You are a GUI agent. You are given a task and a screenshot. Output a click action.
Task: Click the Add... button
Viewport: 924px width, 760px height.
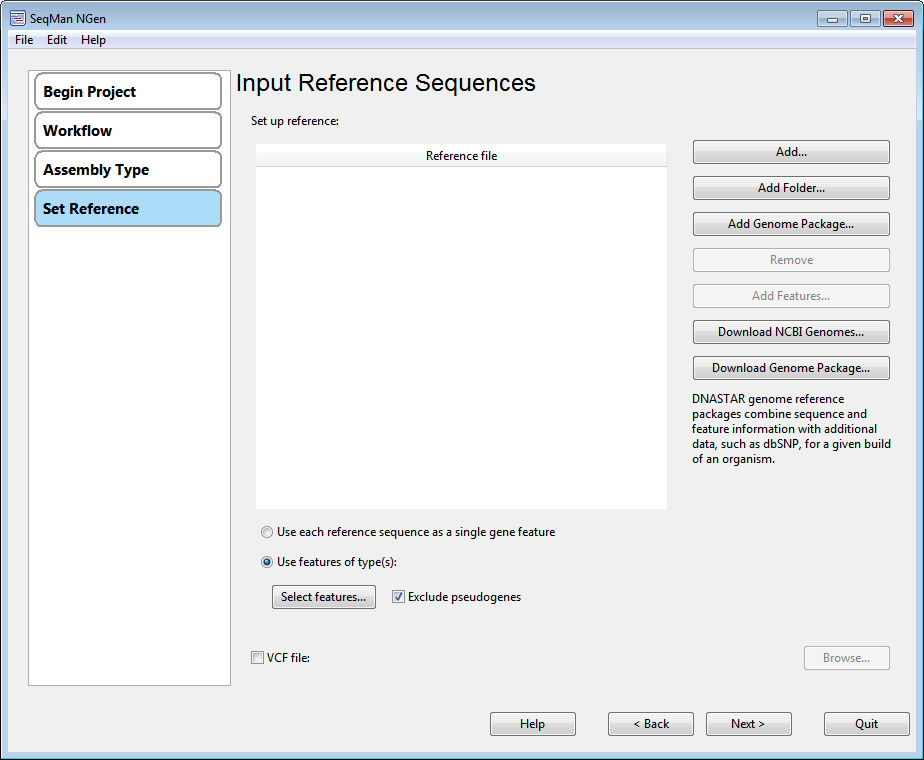791,152
